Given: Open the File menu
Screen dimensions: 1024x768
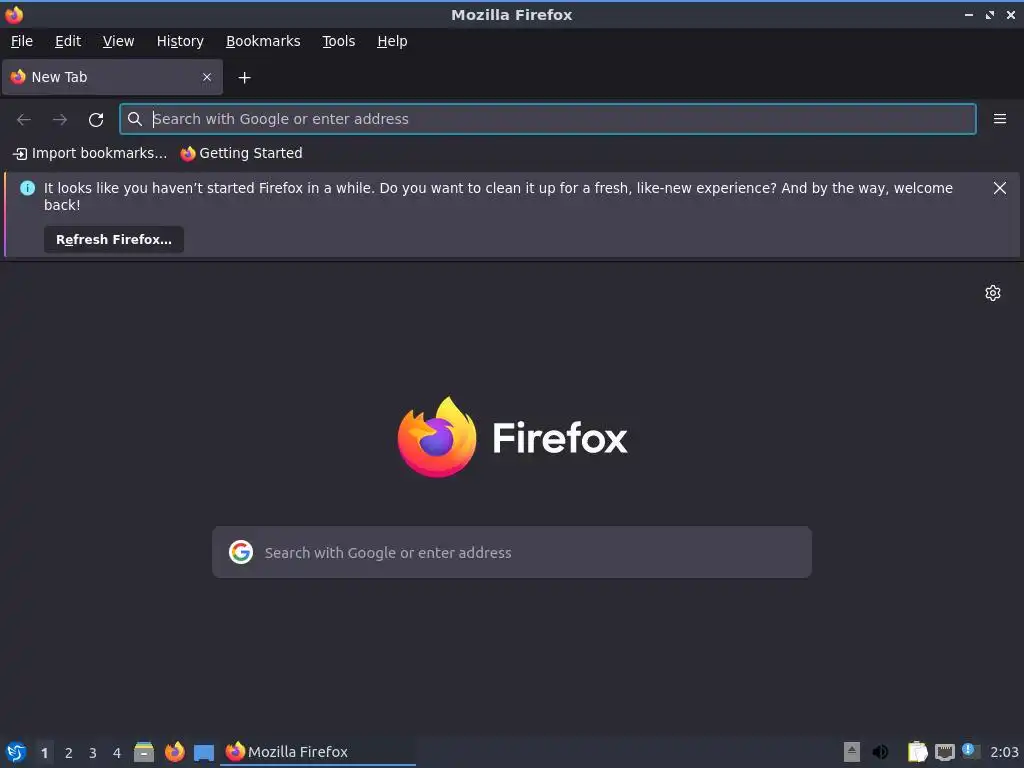Looking at the screenshot, I should [22, 41].
